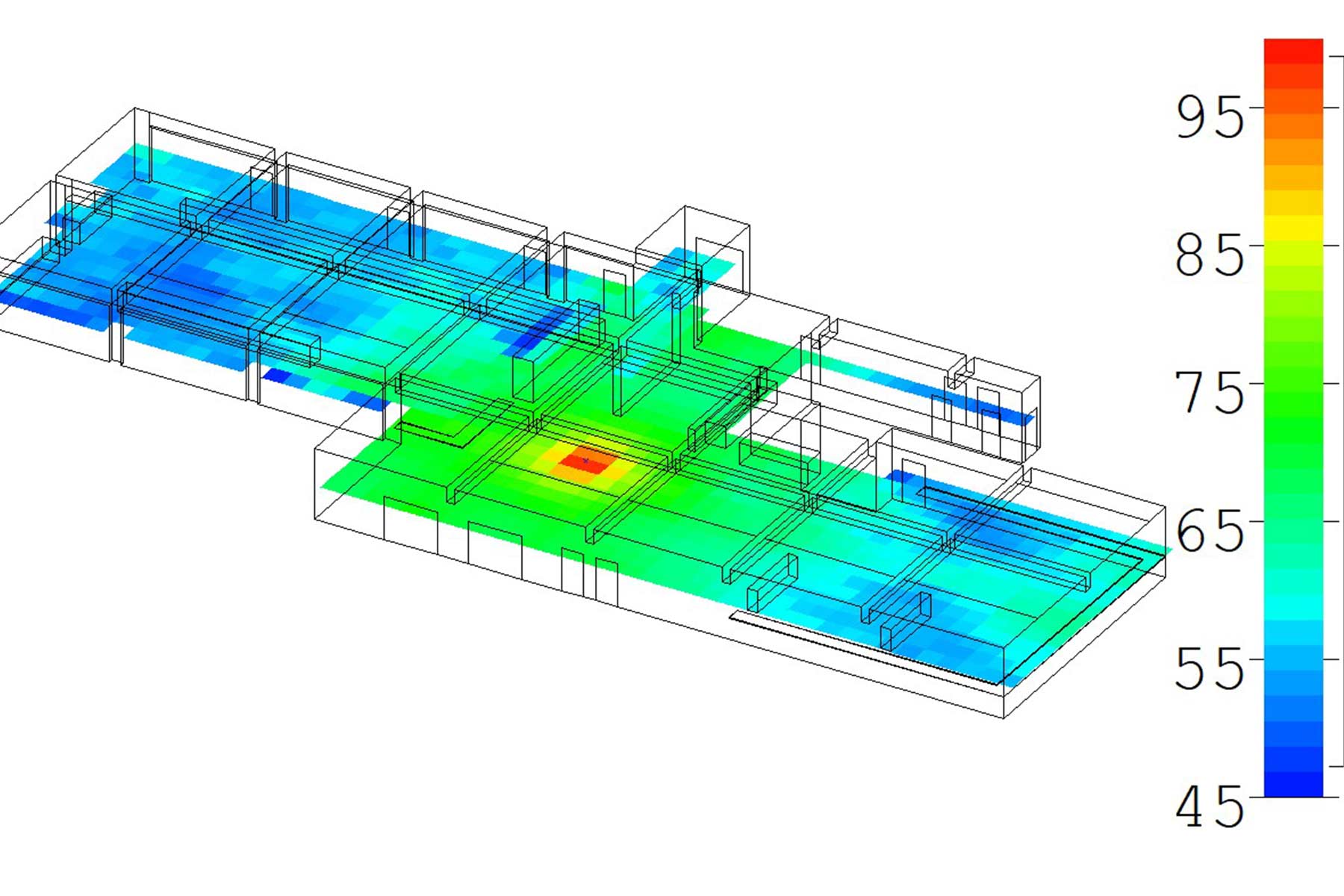Click the 45 label on color scale

point(1210,807)
